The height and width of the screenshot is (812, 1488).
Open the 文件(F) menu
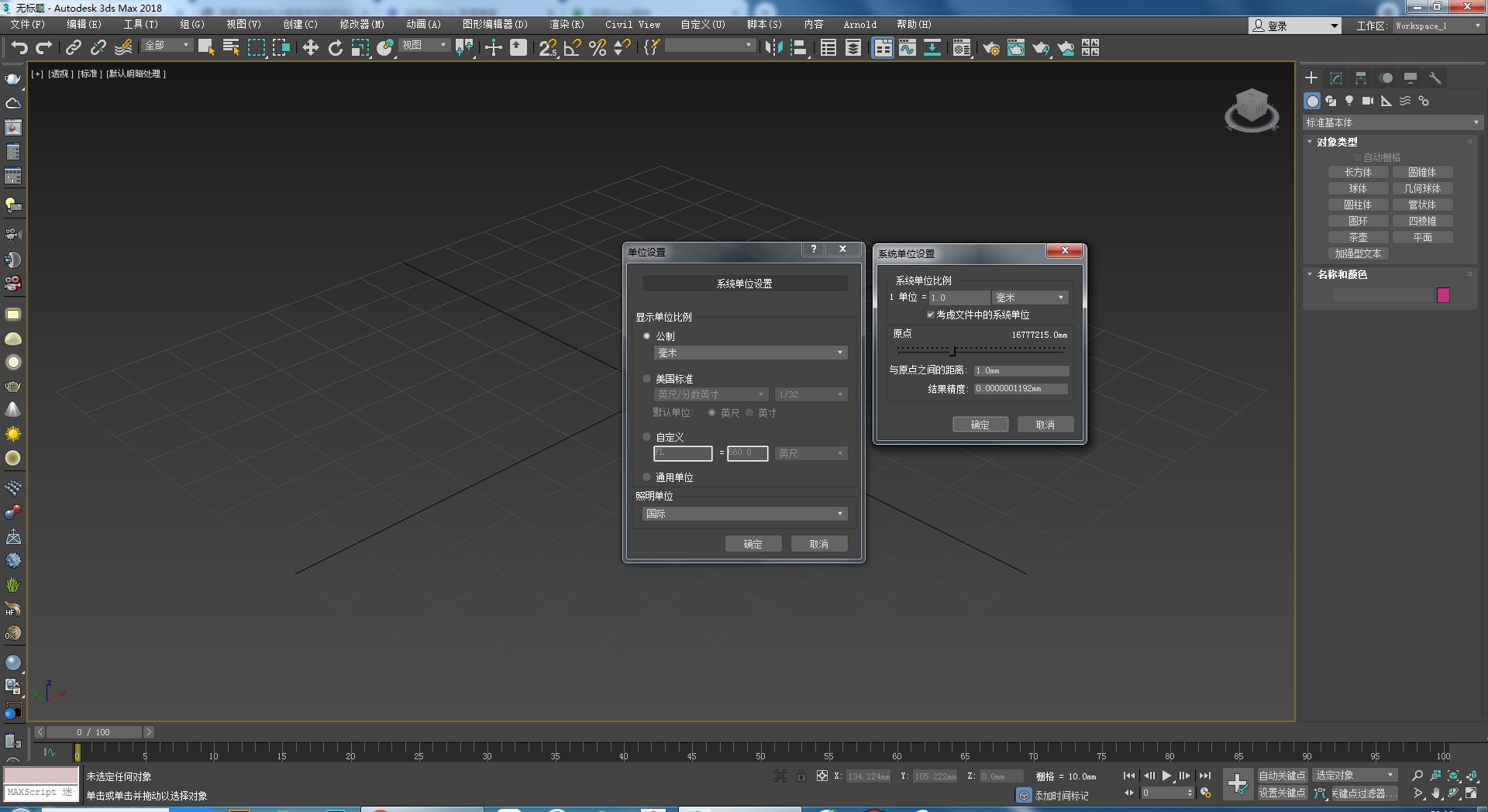tap(27, 25)
